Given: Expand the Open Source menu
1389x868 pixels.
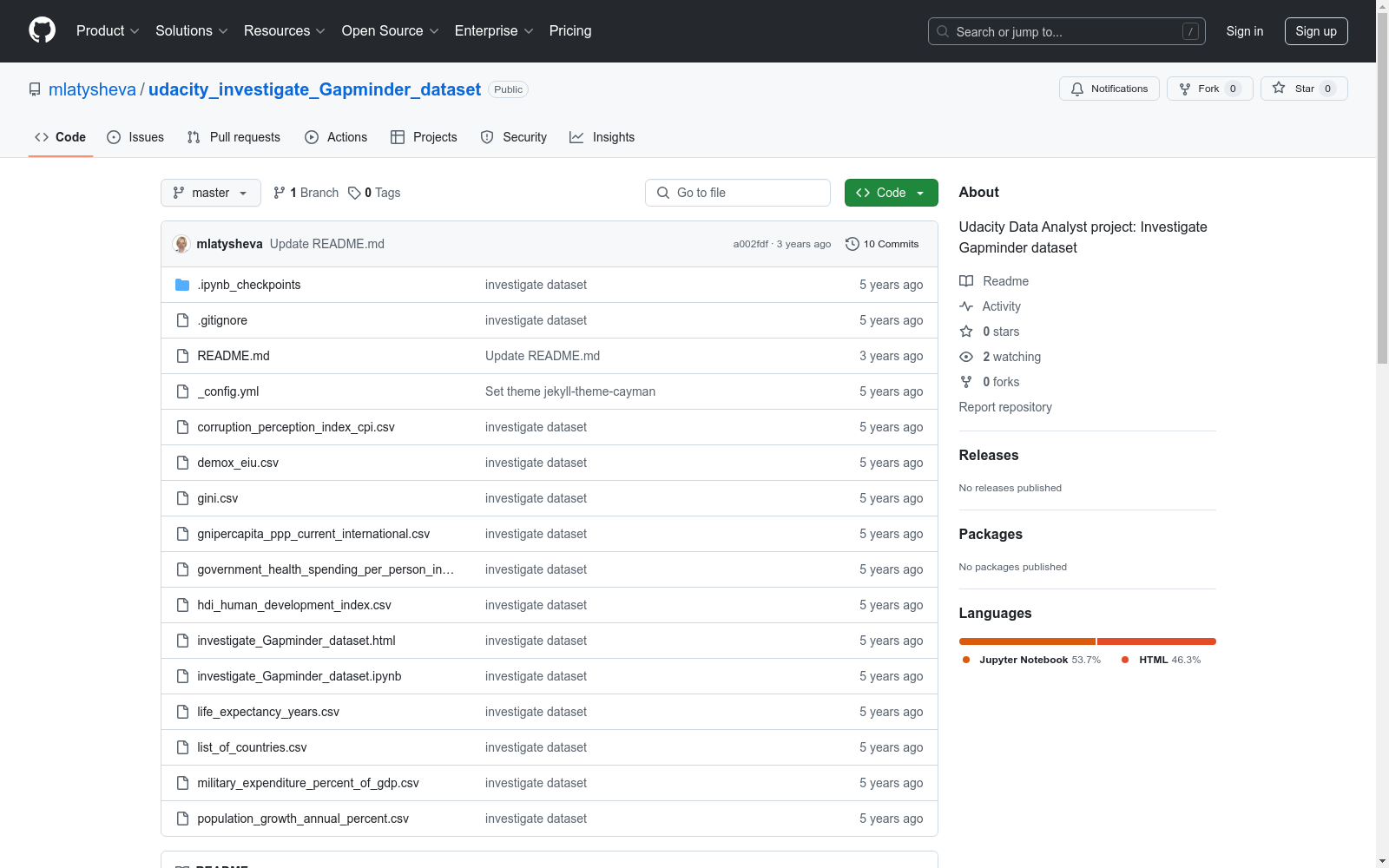Looking at the screenshot, I should pyautogui.click(x=391, y=31).
